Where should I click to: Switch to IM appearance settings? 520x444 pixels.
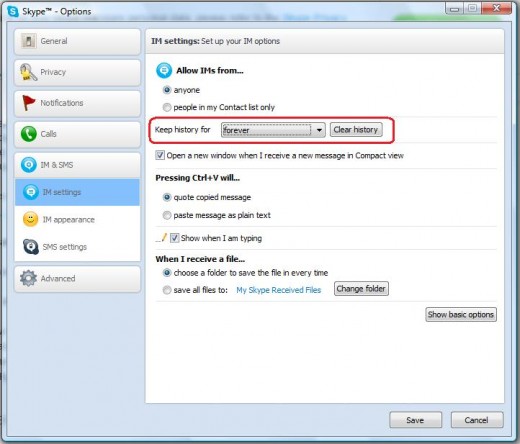click(x=77, y=220)
